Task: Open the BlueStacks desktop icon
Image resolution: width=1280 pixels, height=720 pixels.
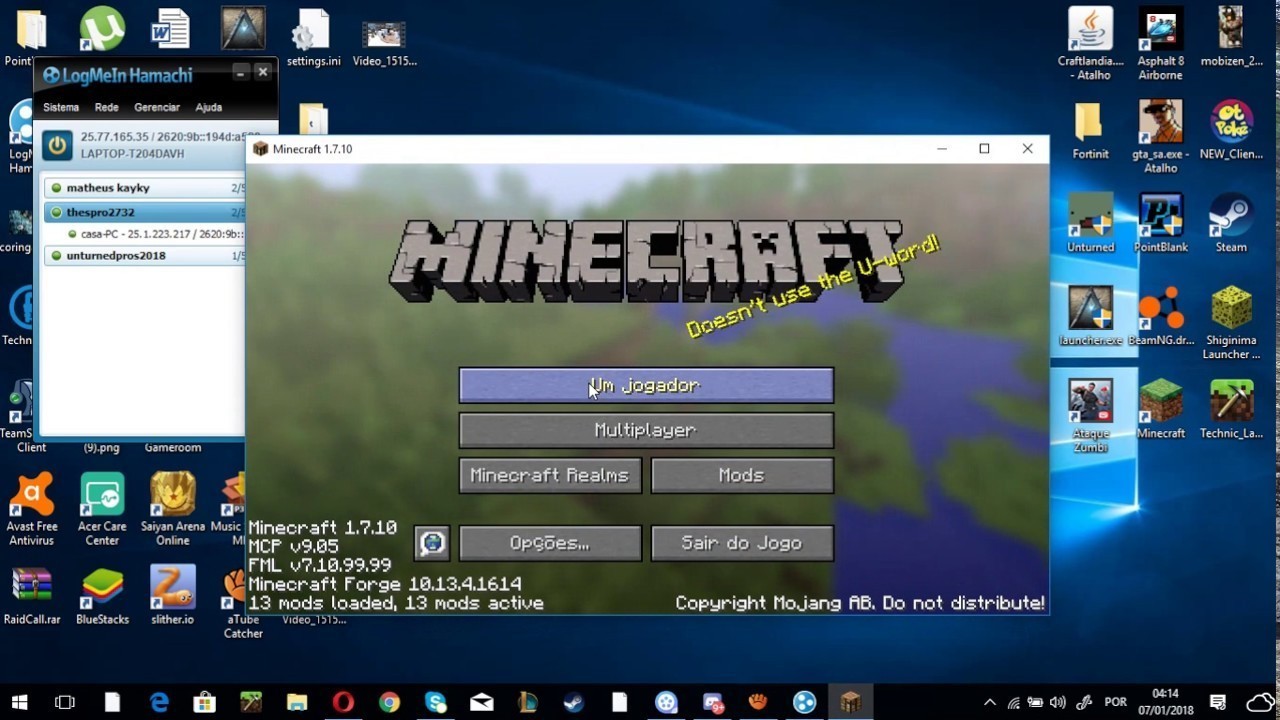Action: (101, 596)
